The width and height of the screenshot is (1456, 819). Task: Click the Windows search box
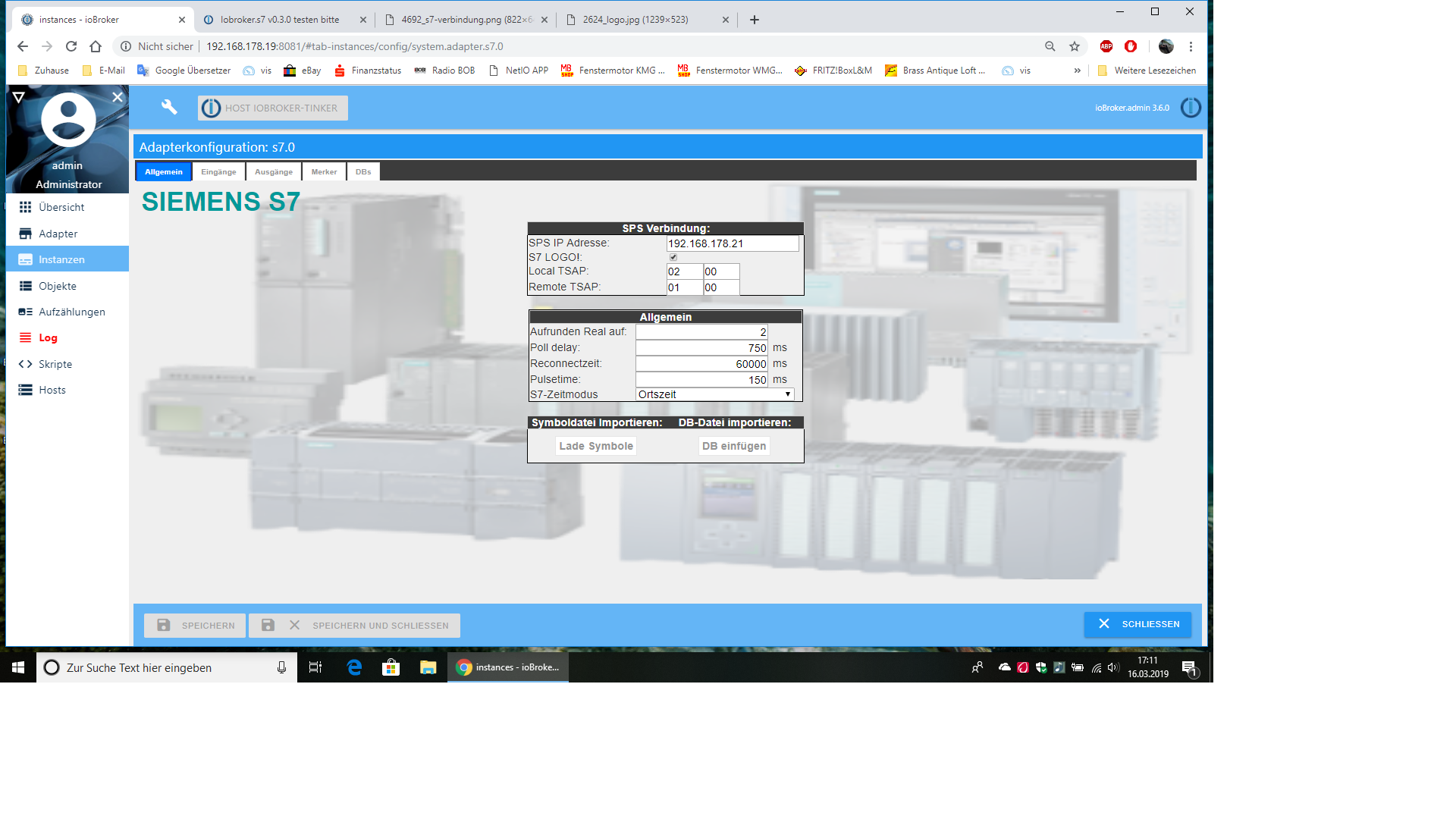click(167, 667)
